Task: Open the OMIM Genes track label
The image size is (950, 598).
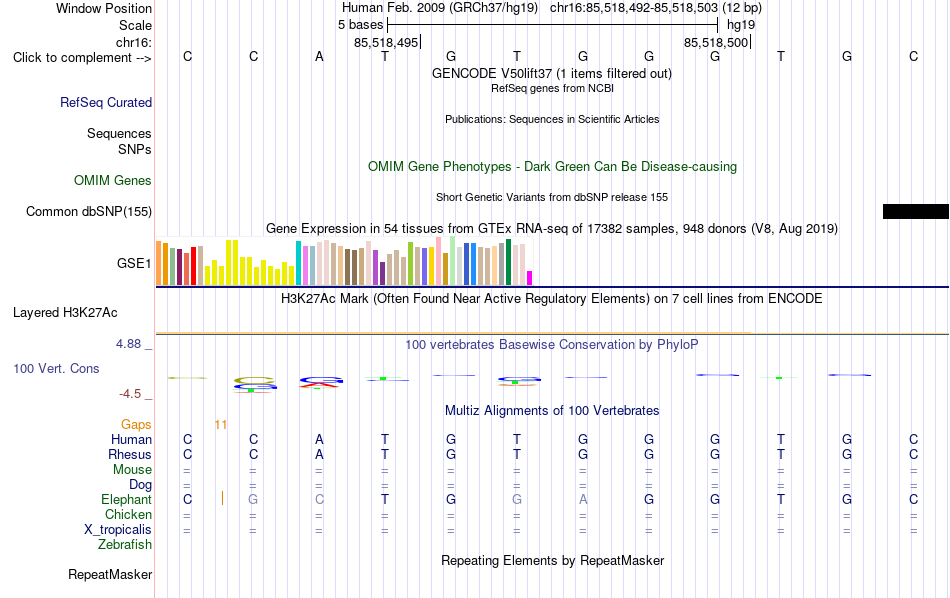Action: pyautogui.click(x=113, y=181)
